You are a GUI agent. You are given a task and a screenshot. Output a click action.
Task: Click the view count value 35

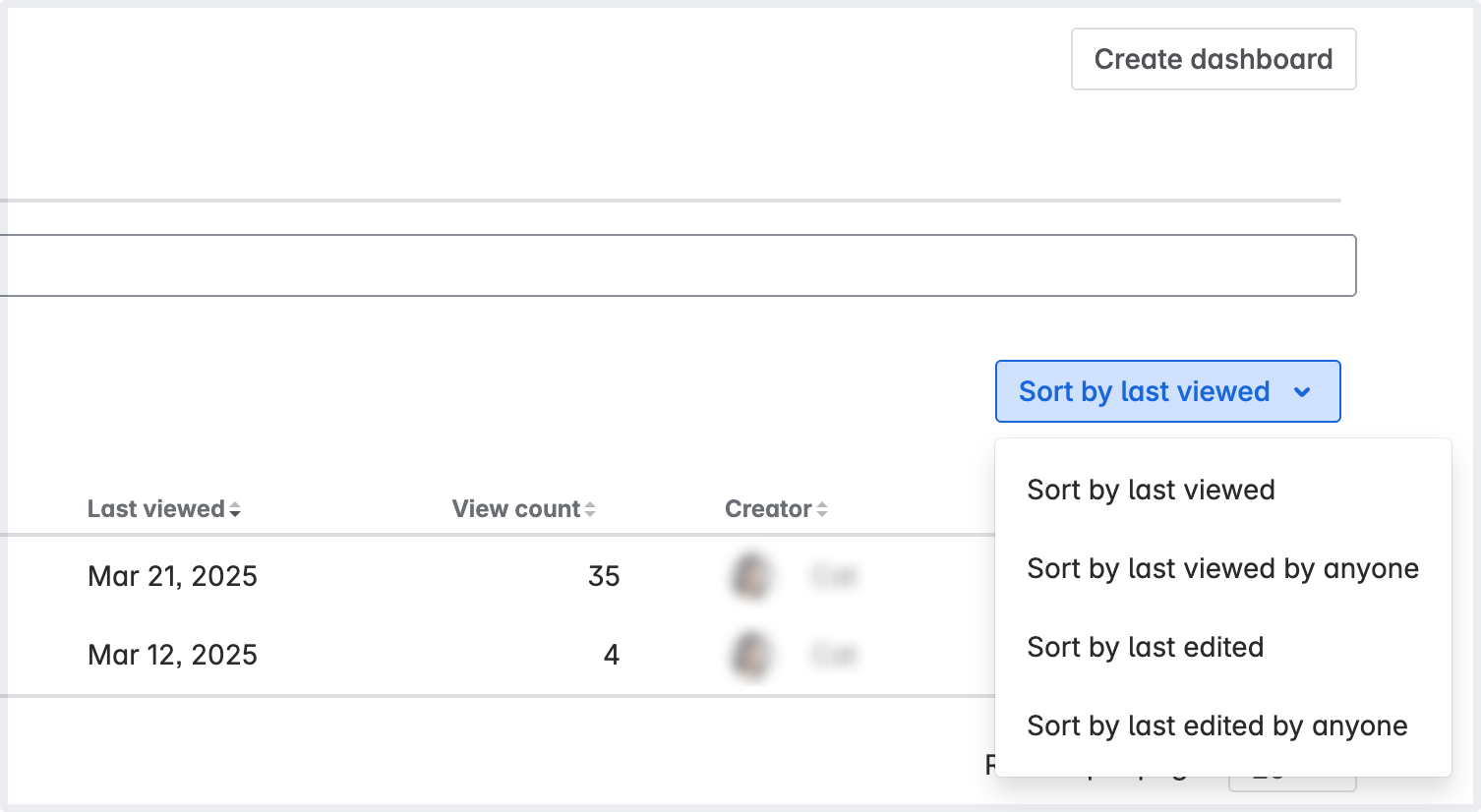604,576
